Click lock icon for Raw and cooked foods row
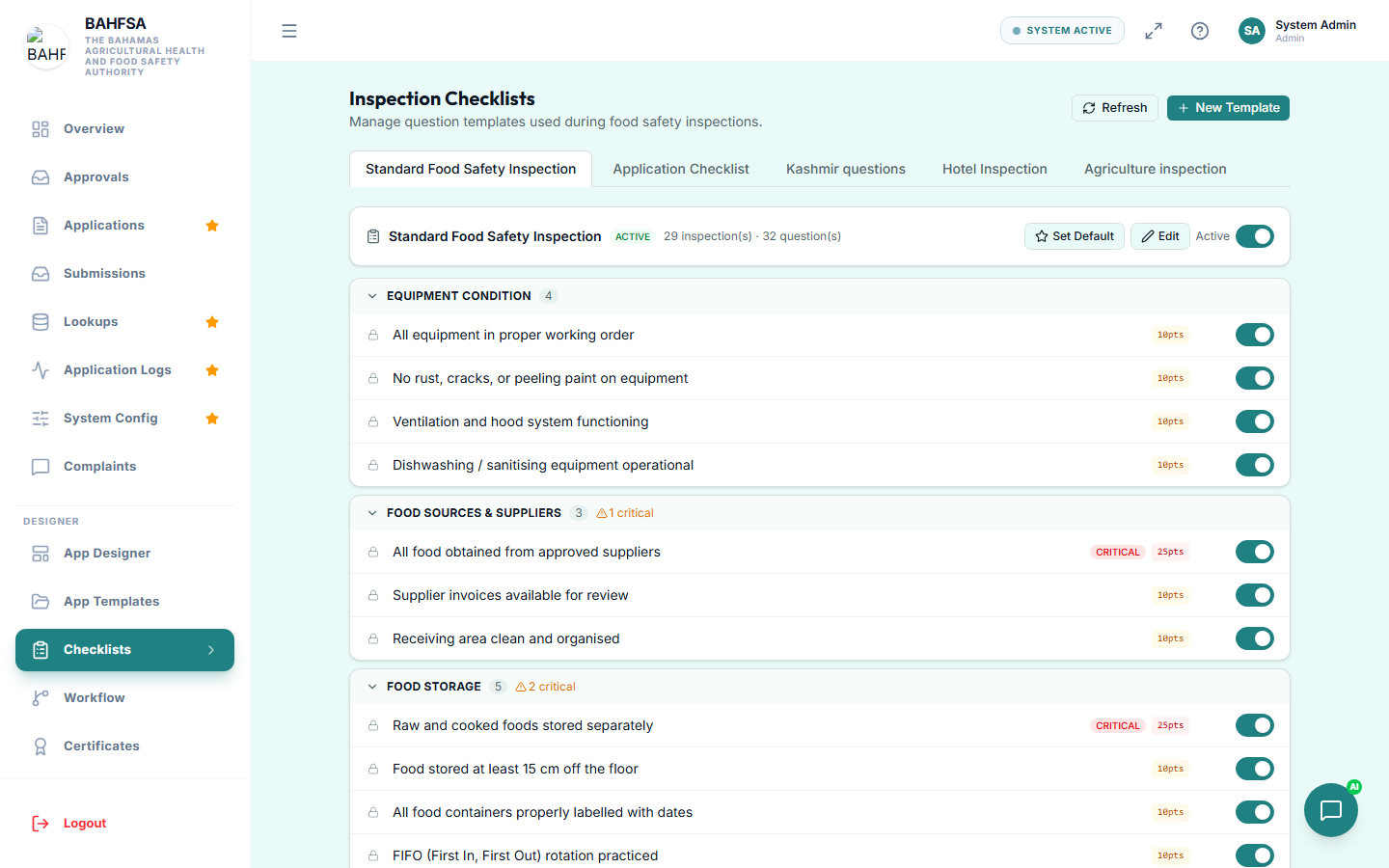 coord(373,725)
